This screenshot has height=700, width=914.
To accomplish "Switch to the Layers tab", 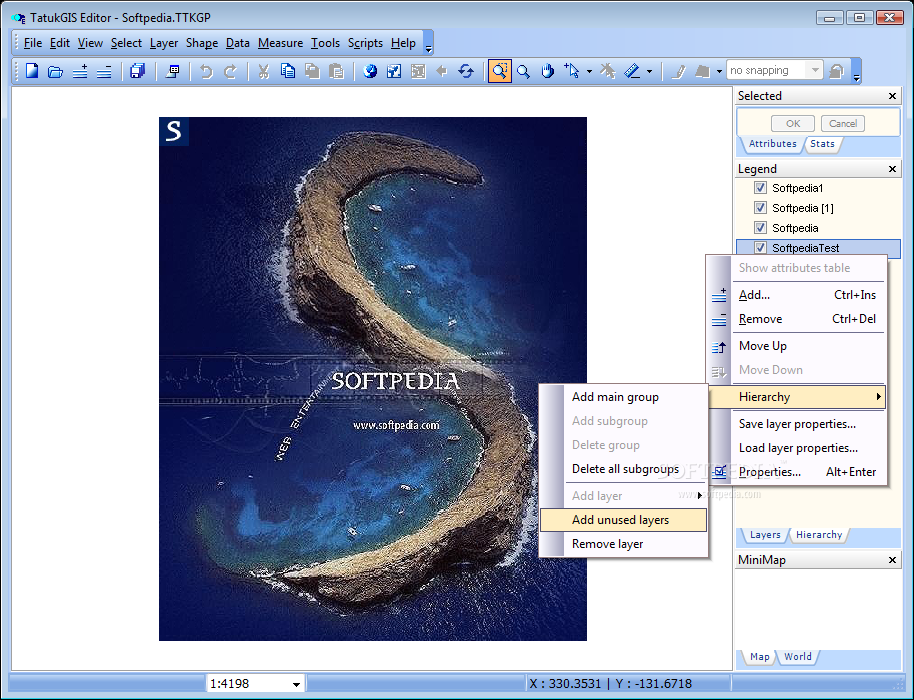I will click(765, 534).
